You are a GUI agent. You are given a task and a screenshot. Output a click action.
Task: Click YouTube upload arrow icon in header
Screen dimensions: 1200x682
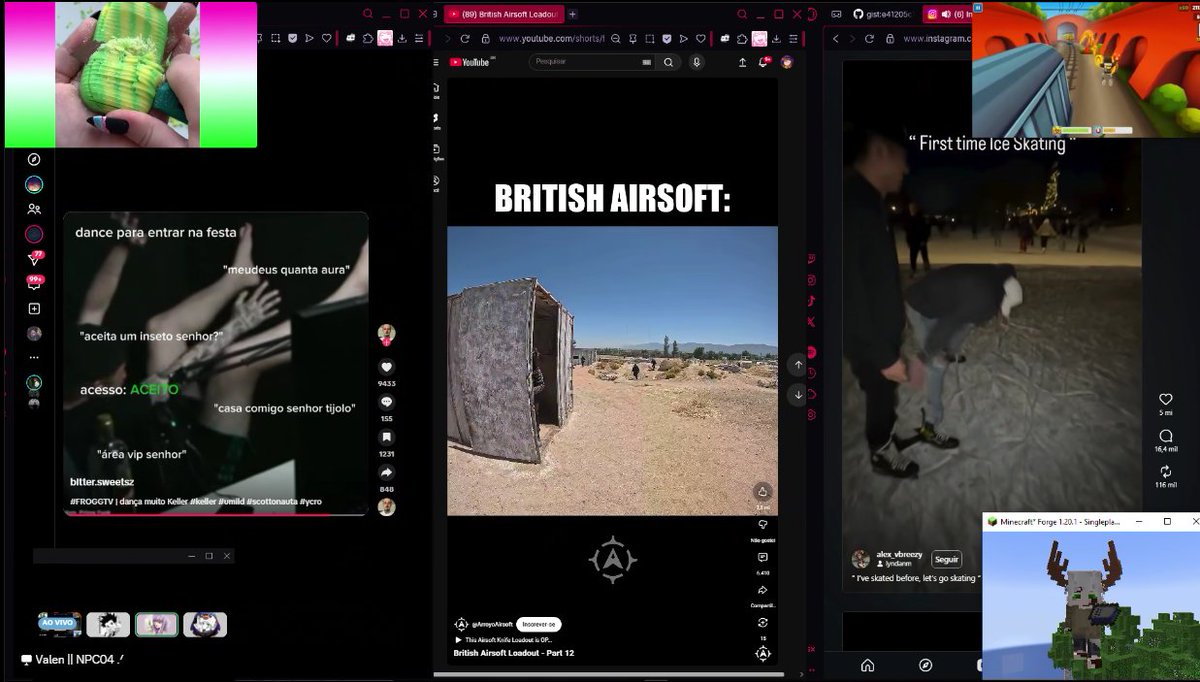742,62
